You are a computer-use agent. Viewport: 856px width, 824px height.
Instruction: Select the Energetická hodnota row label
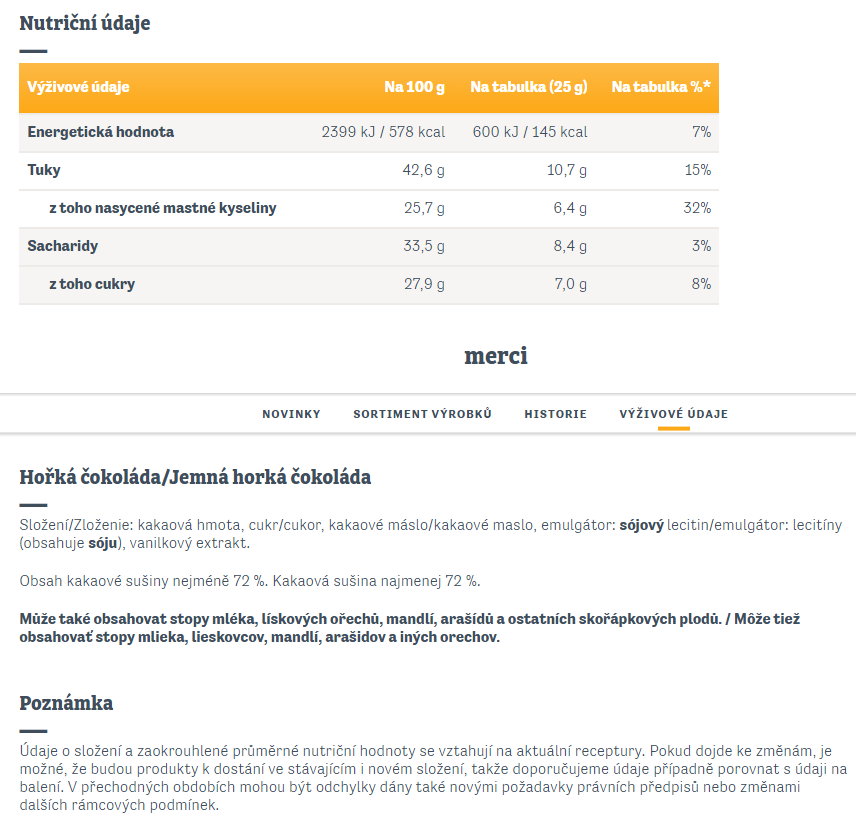(x=100, y=132)
